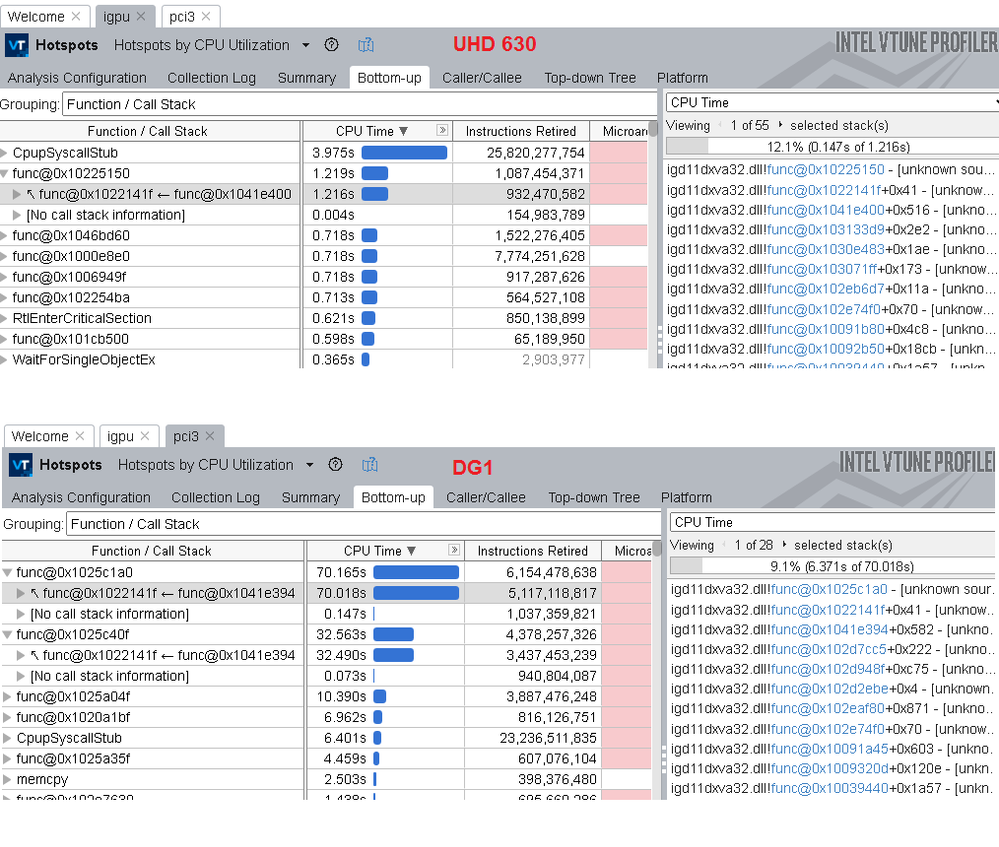The height and width of the screenshot is (847, 999).
Task: Expand the func@0x1022141f row showing 70.018s
Action: [21, 593]
